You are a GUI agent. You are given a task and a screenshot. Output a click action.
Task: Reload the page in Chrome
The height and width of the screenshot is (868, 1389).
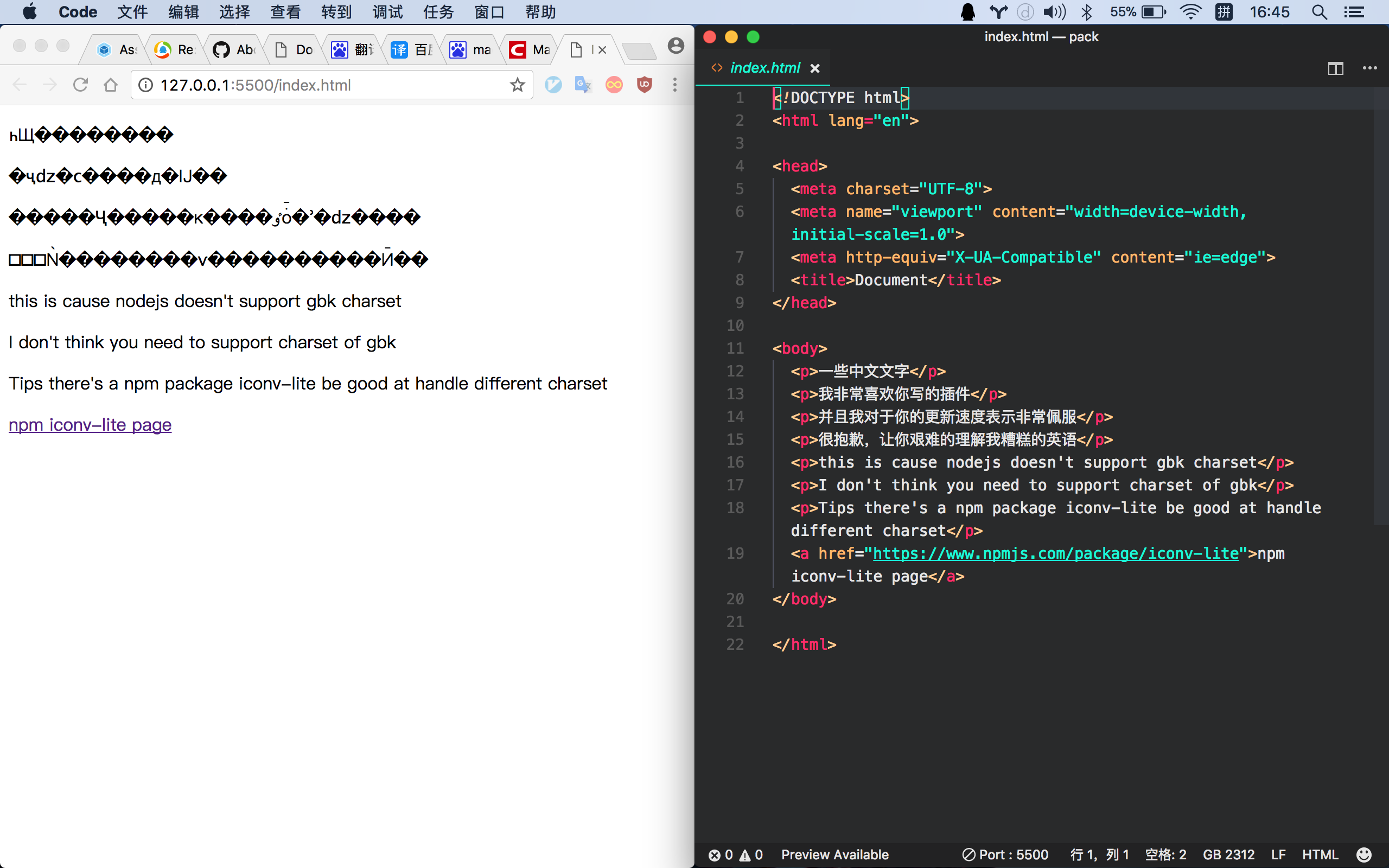(80, 85)
